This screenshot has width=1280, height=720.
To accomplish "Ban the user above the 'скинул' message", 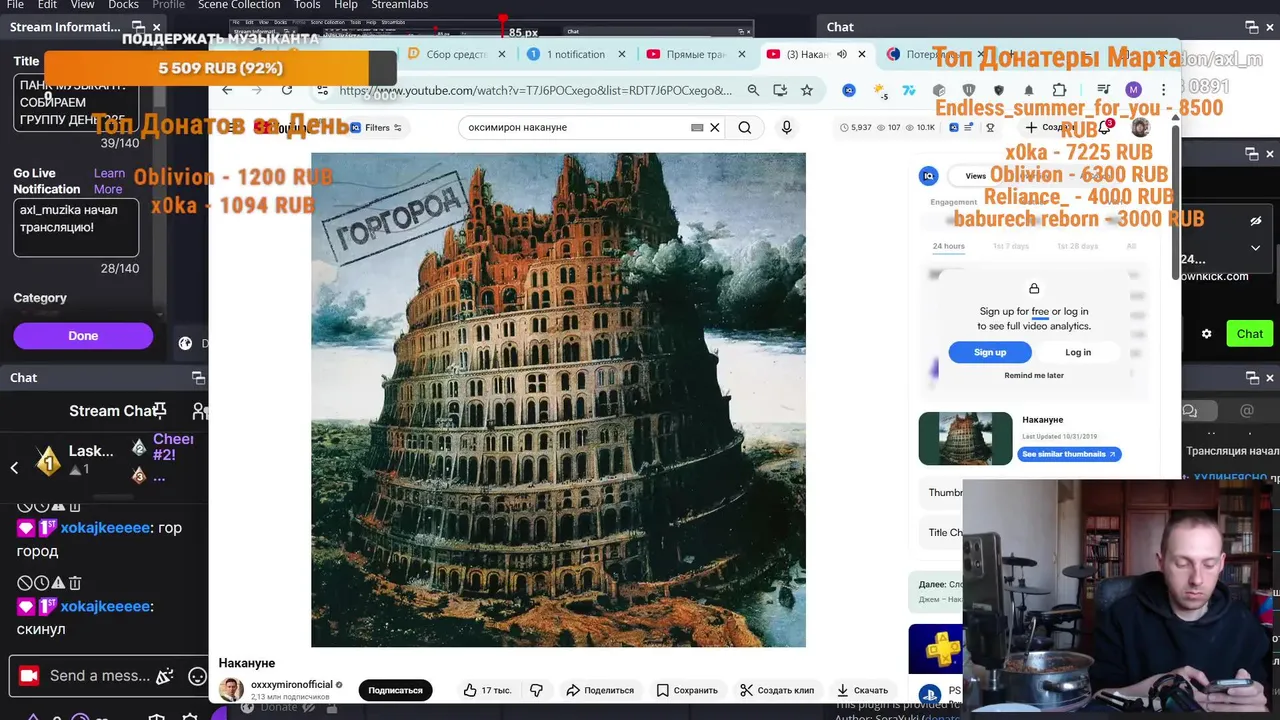I will [24, 583].
